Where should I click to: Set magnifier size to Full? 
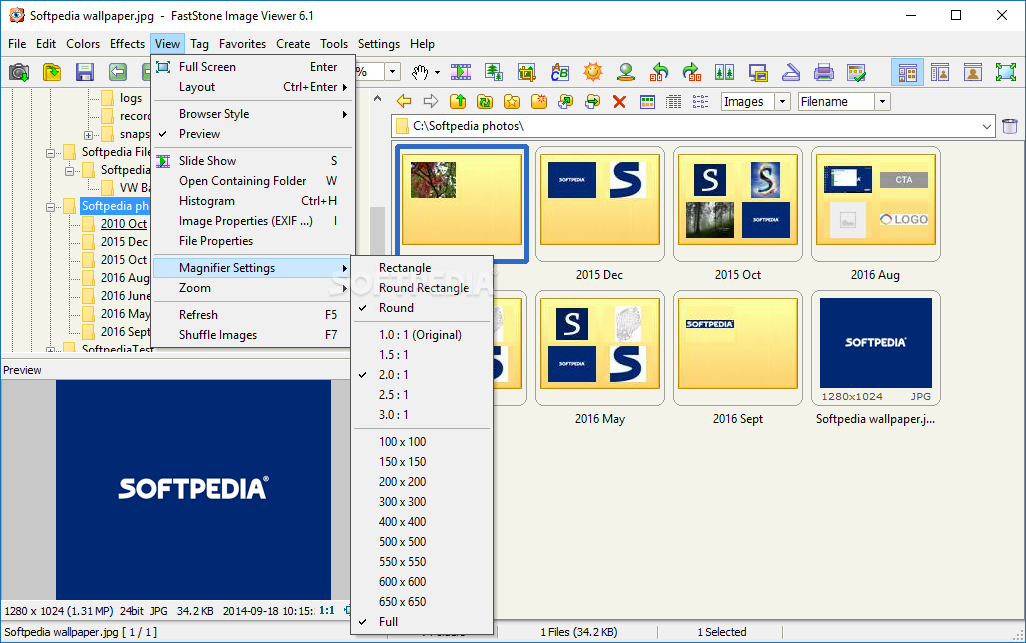click(422, 621)
